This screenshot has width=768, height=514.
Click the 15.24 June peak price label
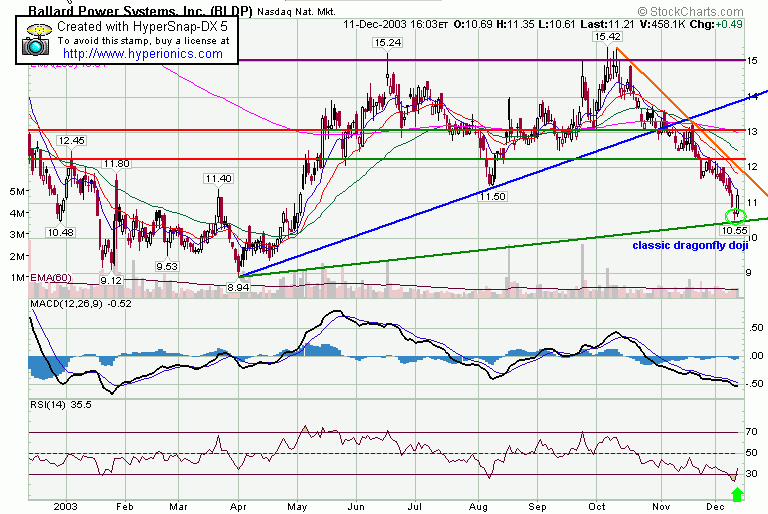[387, 43]
